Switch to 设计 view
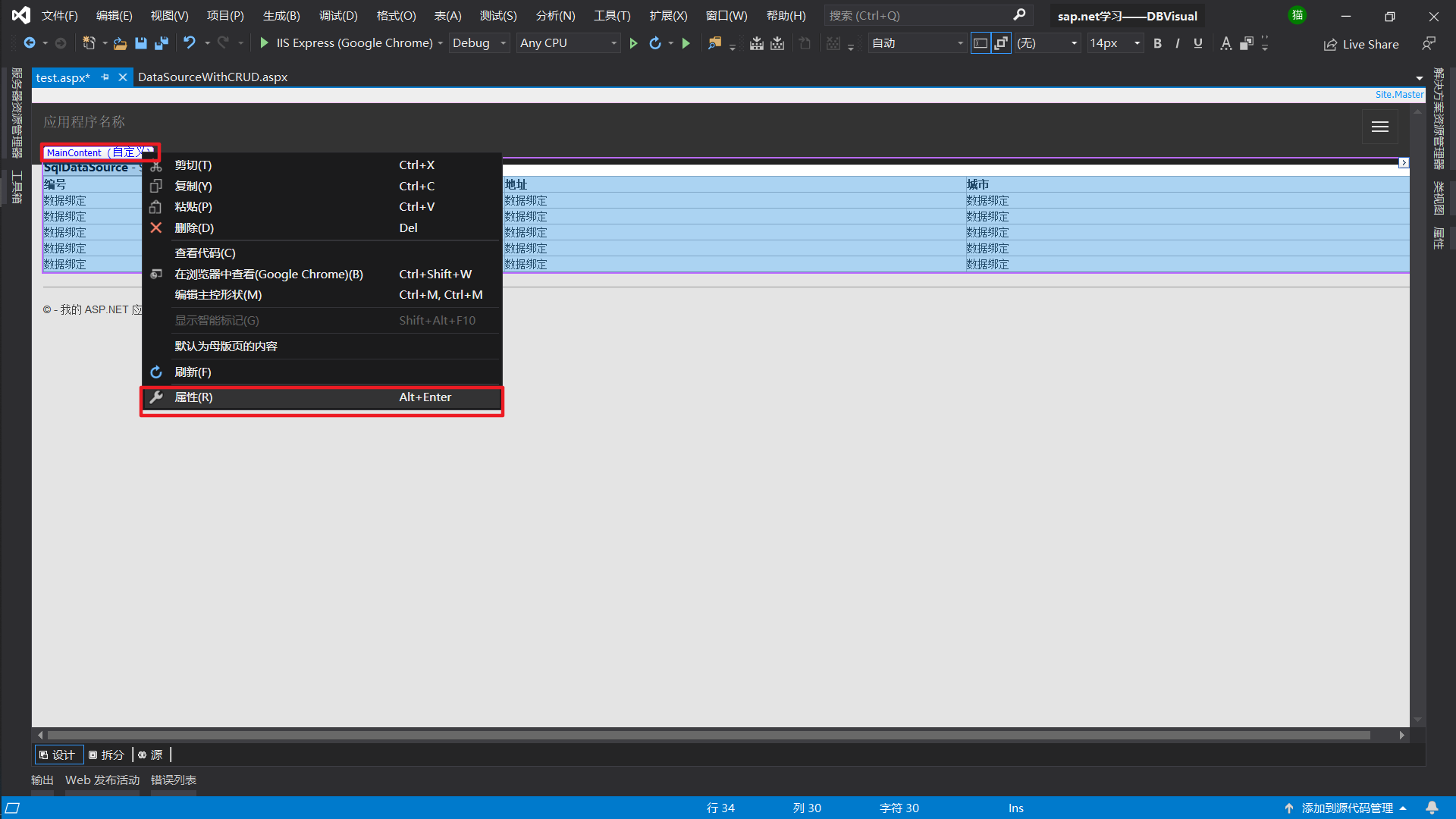Screen dimensions: 1456x819 [x=58, y=755]
